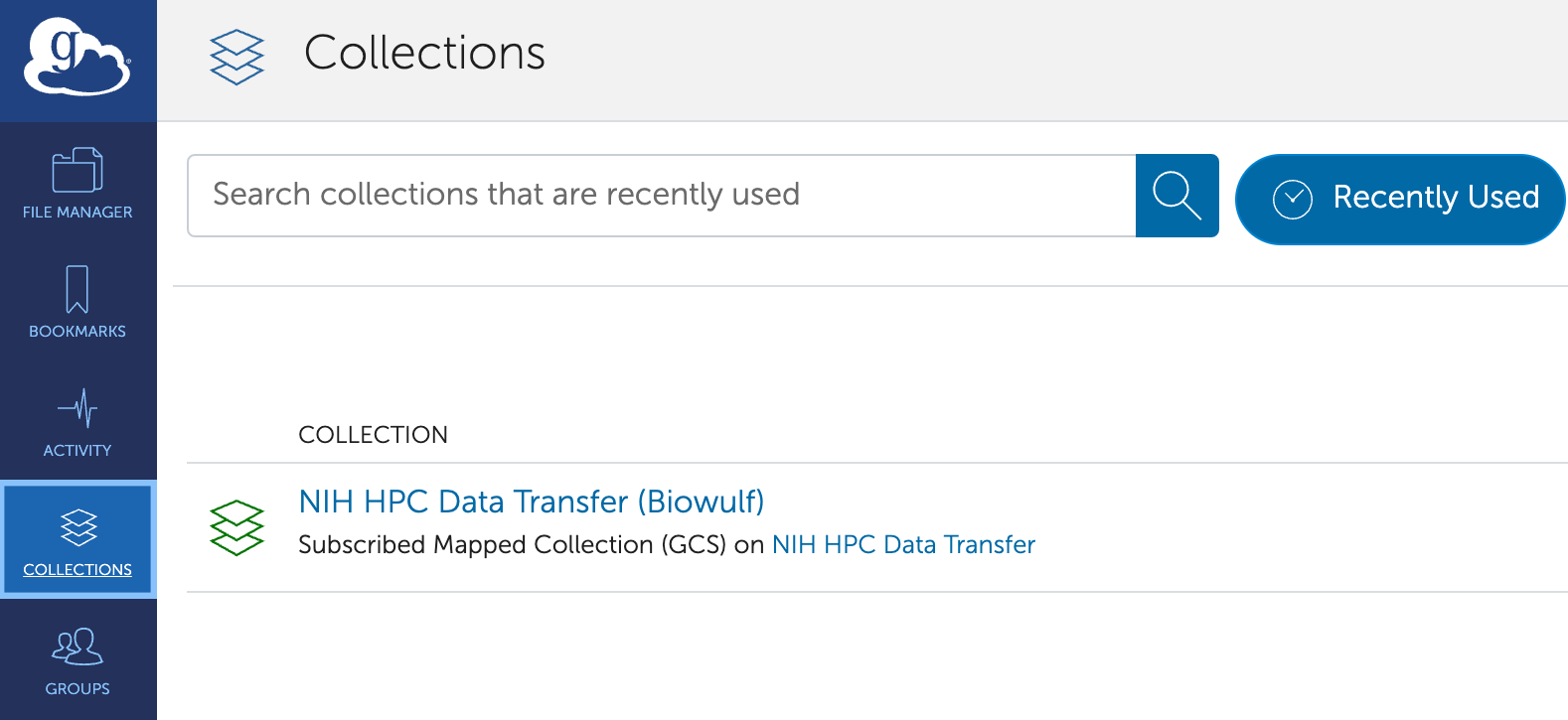Switch to the BOOKMARKS label
This screenshot has height=720, width=1568.
click(78, 332)
